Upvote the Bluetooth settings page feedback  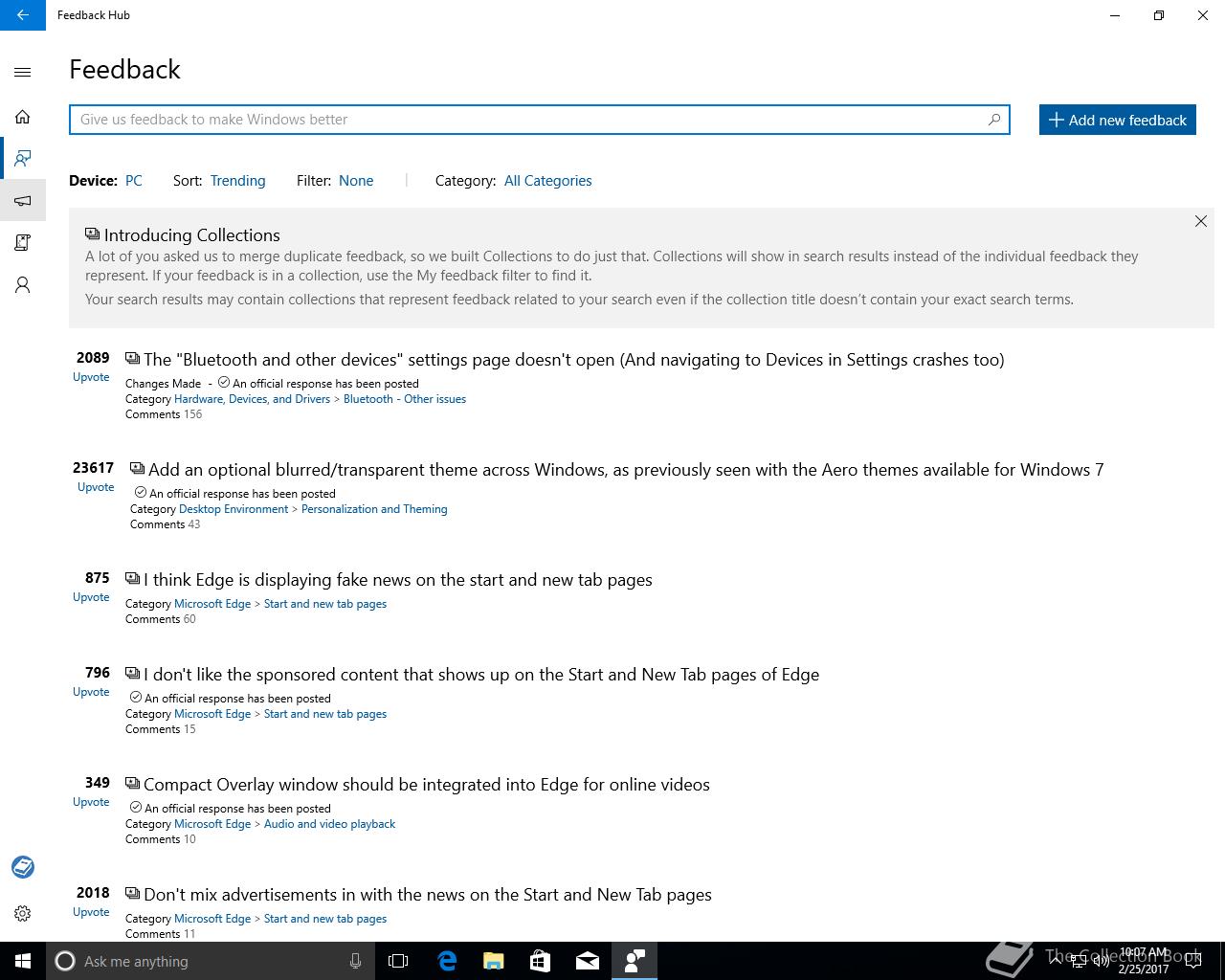(x=91, y=377)
